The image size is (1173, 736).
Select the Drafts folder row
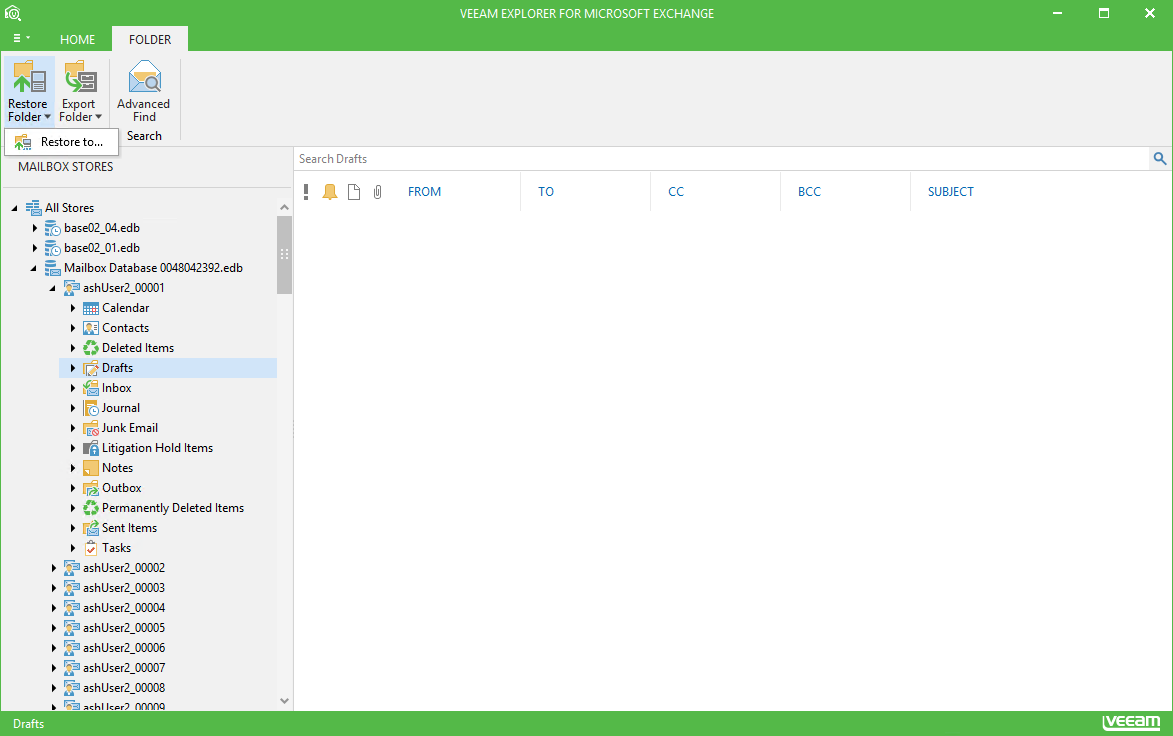[x=168, y=368]
